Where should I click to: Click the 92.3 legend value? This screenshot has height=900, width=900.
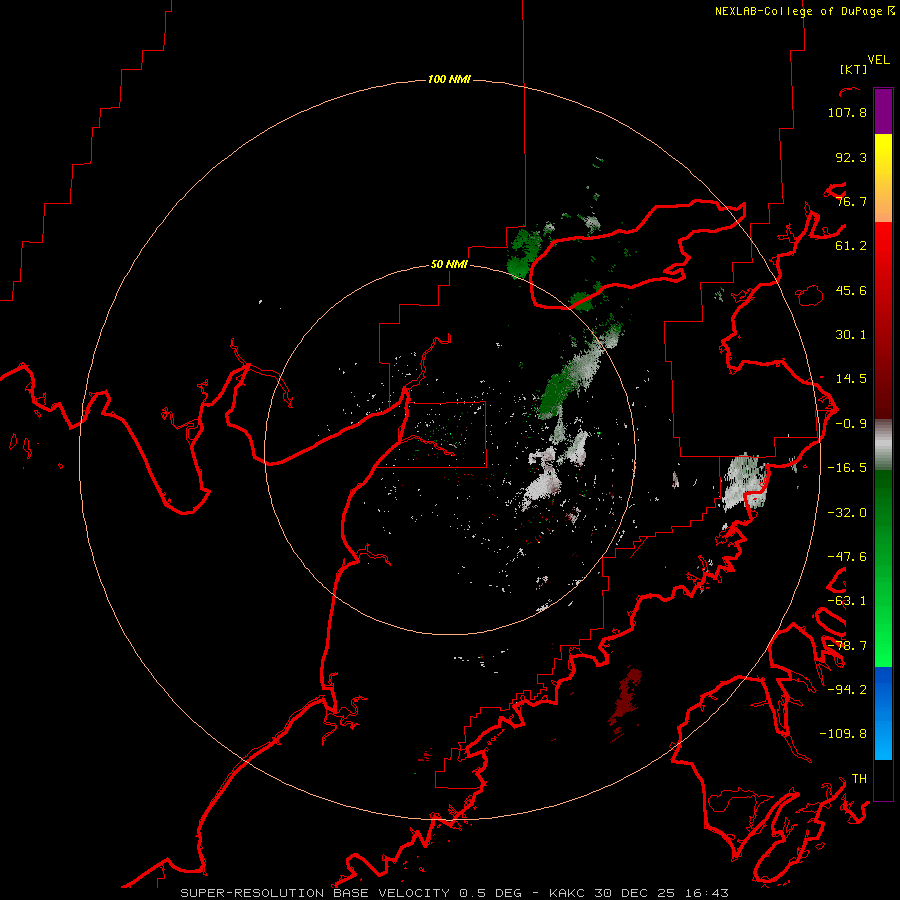coord(851,157)
